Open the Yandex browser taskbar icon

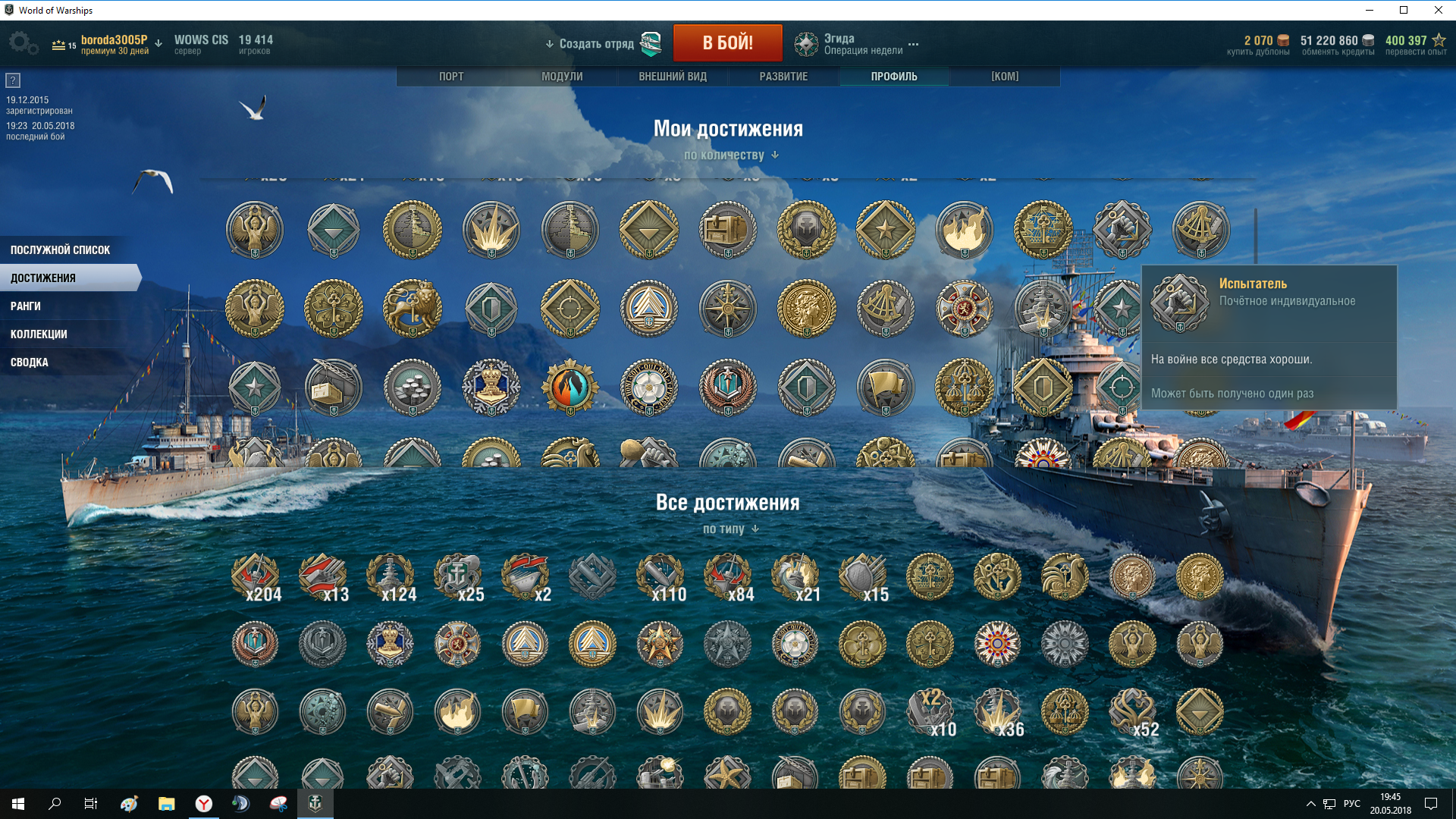point(204,804)
